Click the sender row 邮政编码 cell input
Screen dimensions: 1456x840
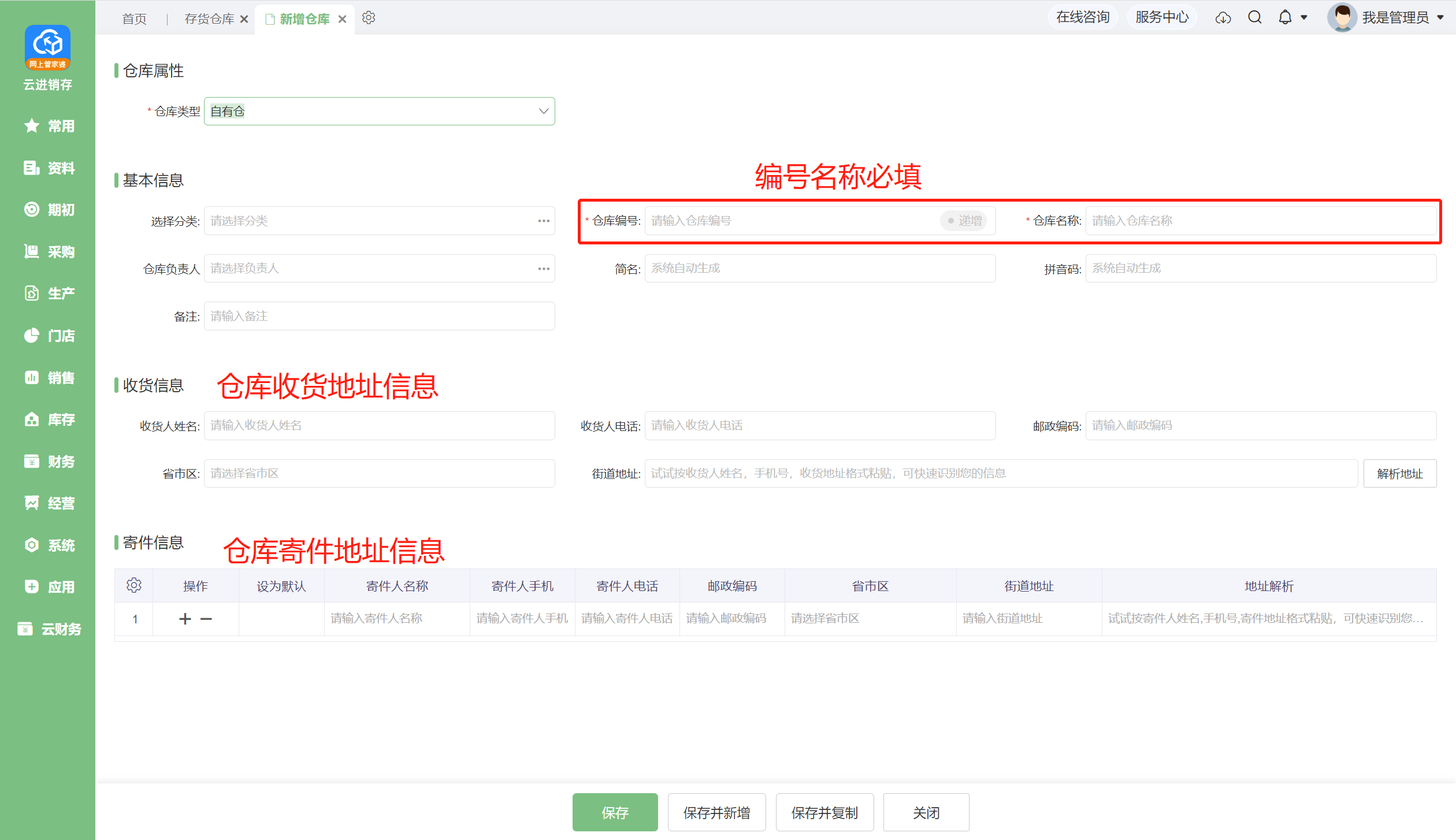[732, 619]
